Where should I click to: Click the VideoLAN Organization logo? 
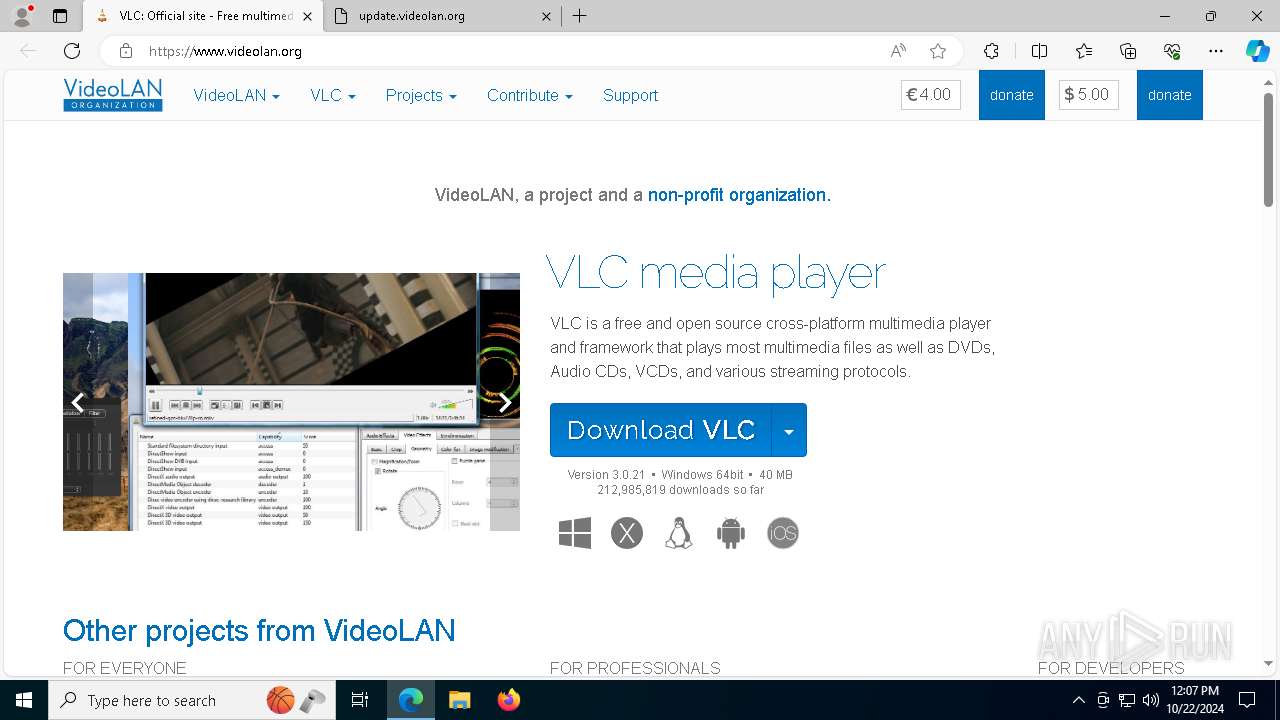(x=112, y=95)
